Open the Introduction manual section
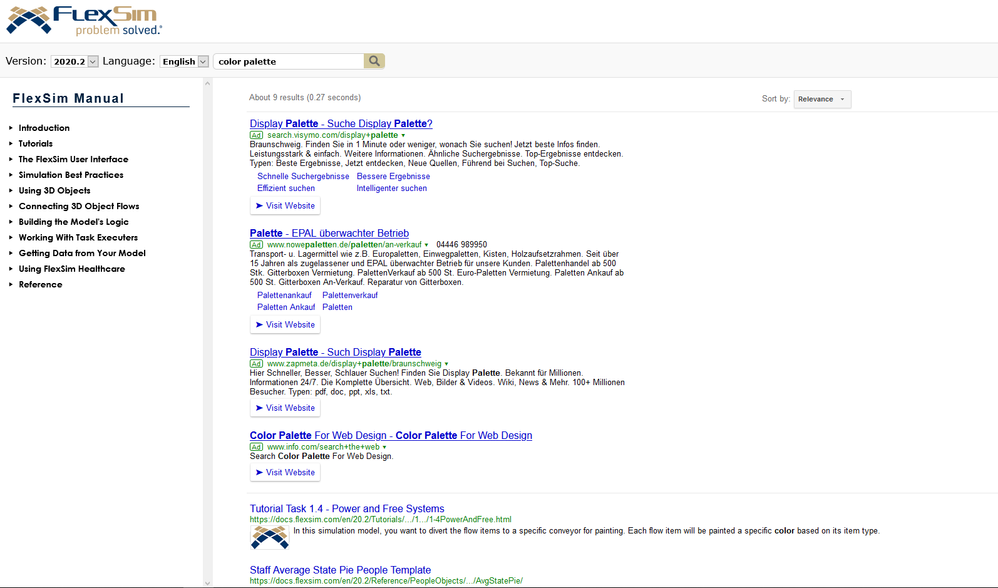This screenshot has height=588, width=998. (x=44, y=128)
